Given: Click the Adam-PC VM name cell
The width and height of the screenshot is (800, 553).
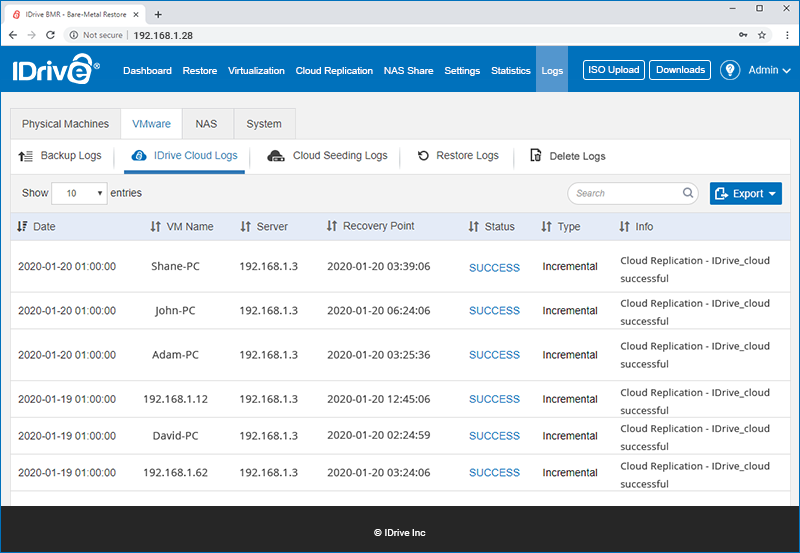Looking at the screenshot, I should point(175,355).
